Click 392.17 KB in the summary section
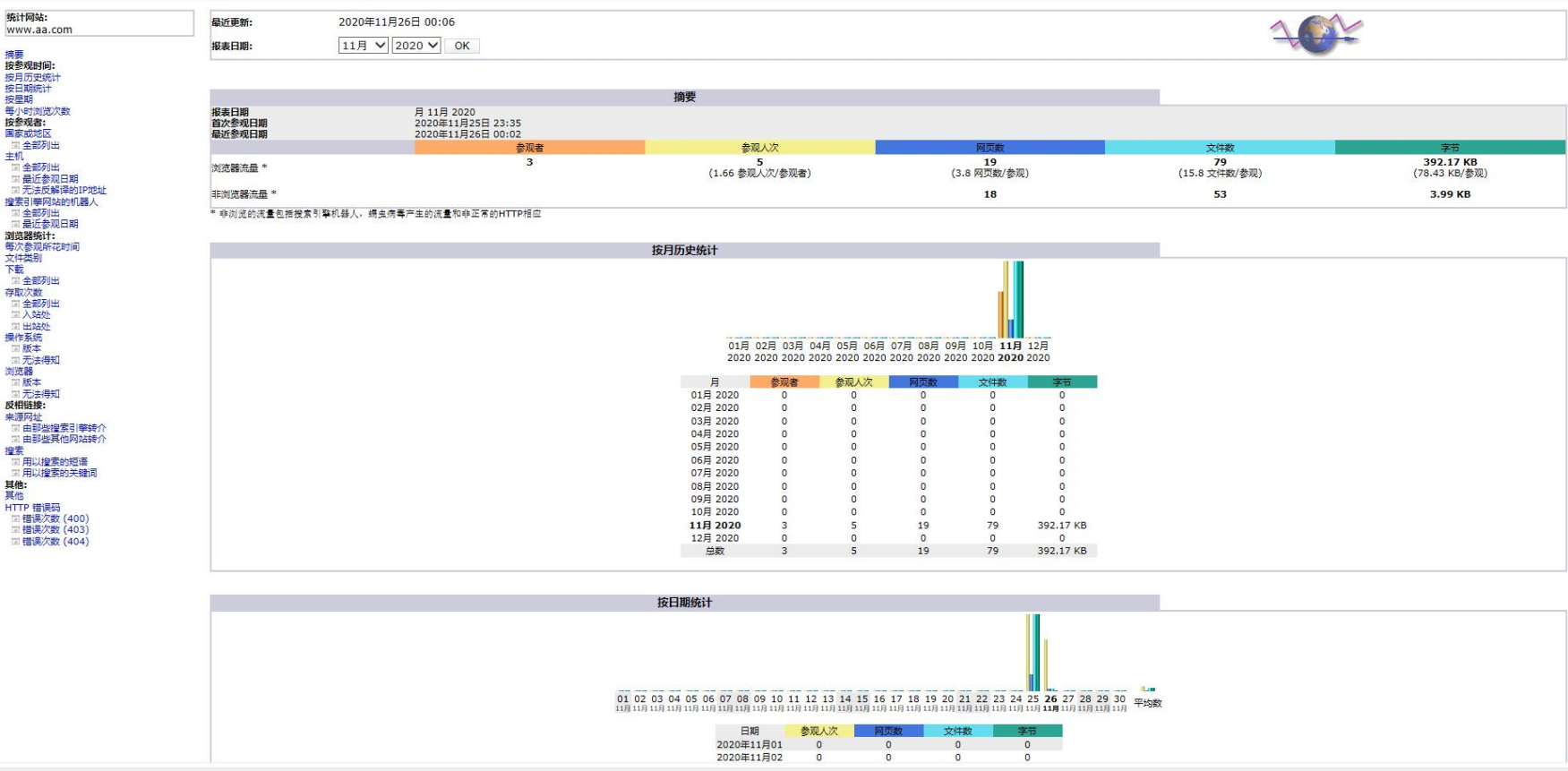The image size is (1568, 771). pyautogui.click(x=1450, y=162)
